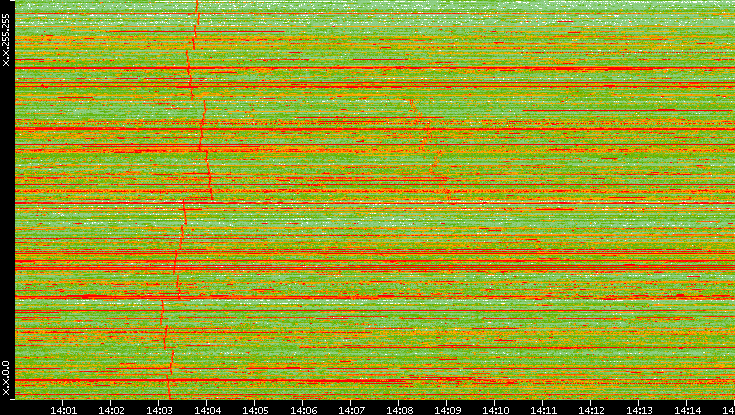Click the 14:04 time axis label

tap(207, 410)
